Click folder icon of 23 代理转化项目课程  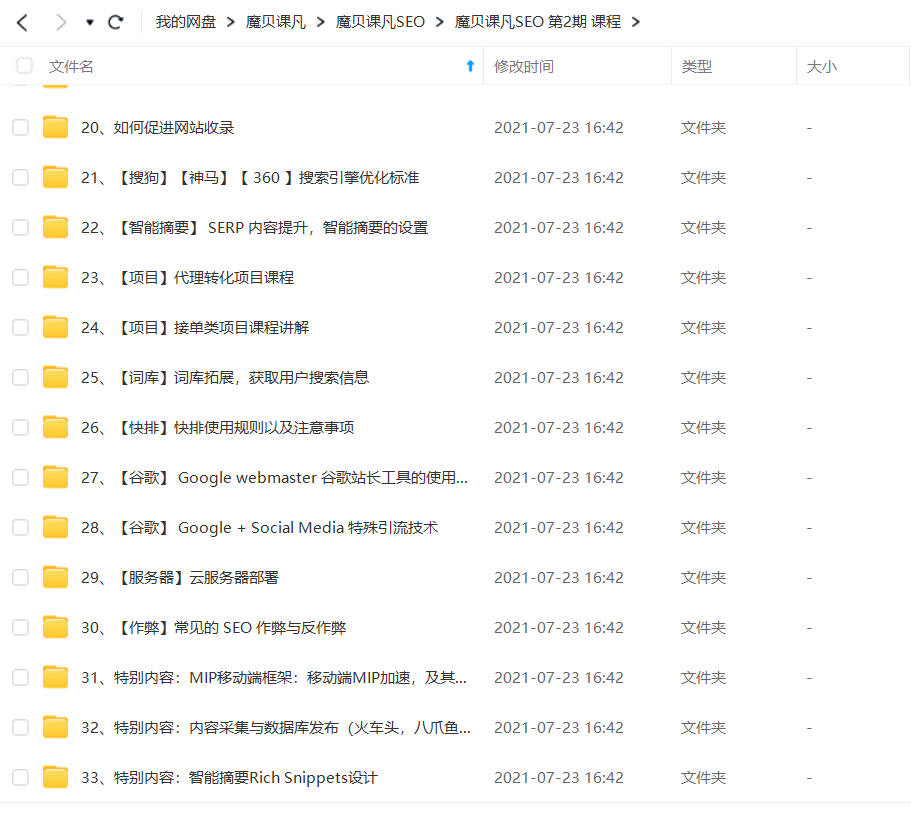coord(55,277)
